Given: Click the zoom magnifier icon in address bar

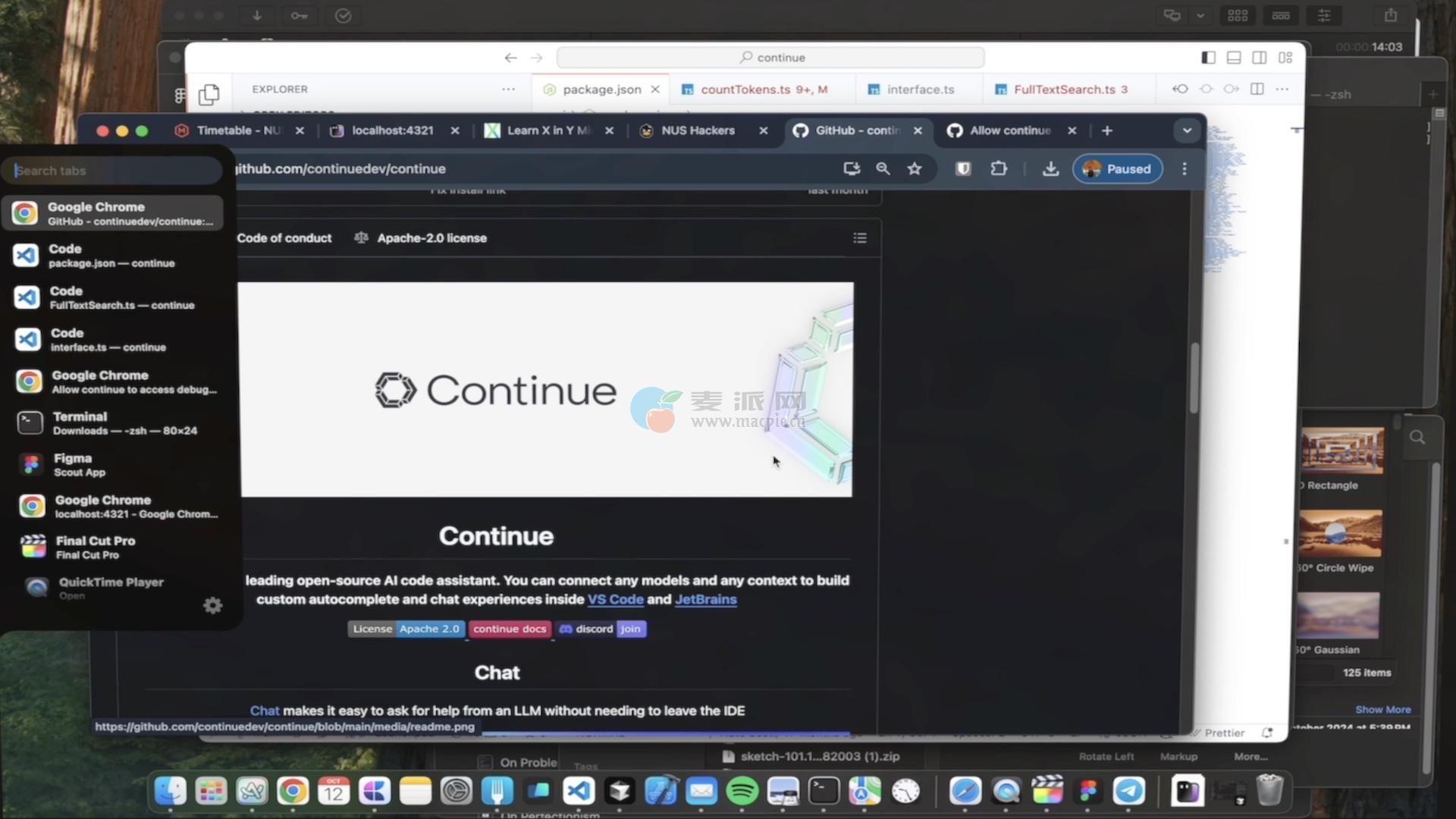Looking at the screenshot, I should [x=883, y=168].
